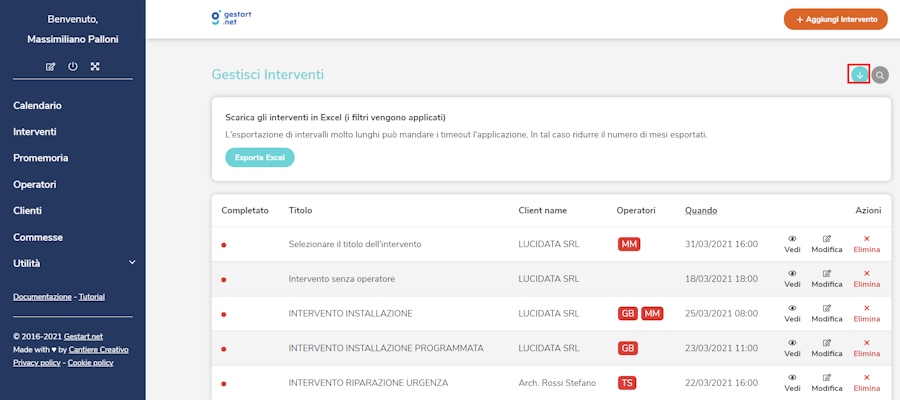
Task: Click Modifica for INTERVENTO INSTALLAZIONE PROGRAMMATA
Action: (x=827, y=348)
